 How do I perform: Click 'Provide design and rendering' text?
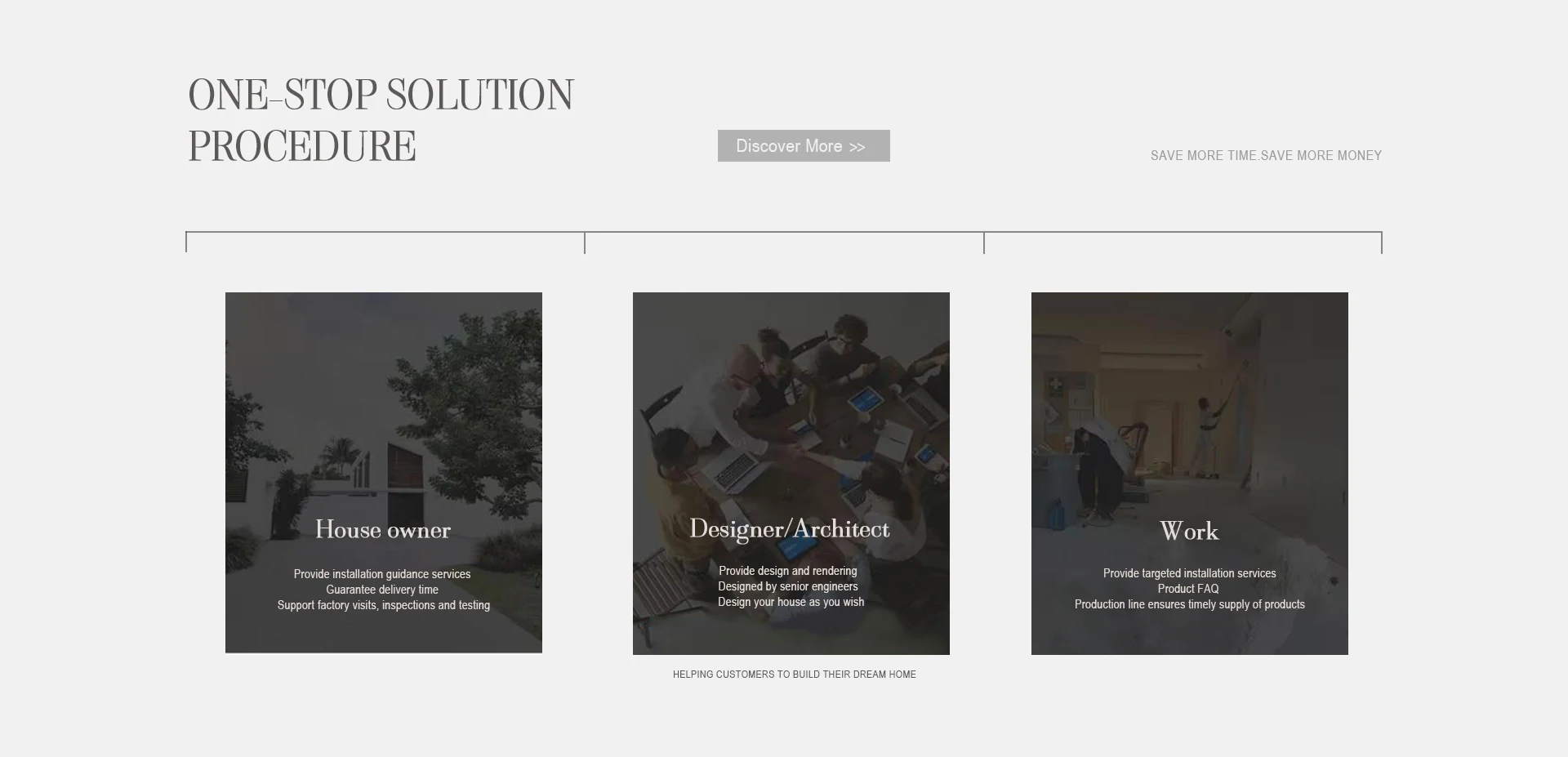(788, 571)
